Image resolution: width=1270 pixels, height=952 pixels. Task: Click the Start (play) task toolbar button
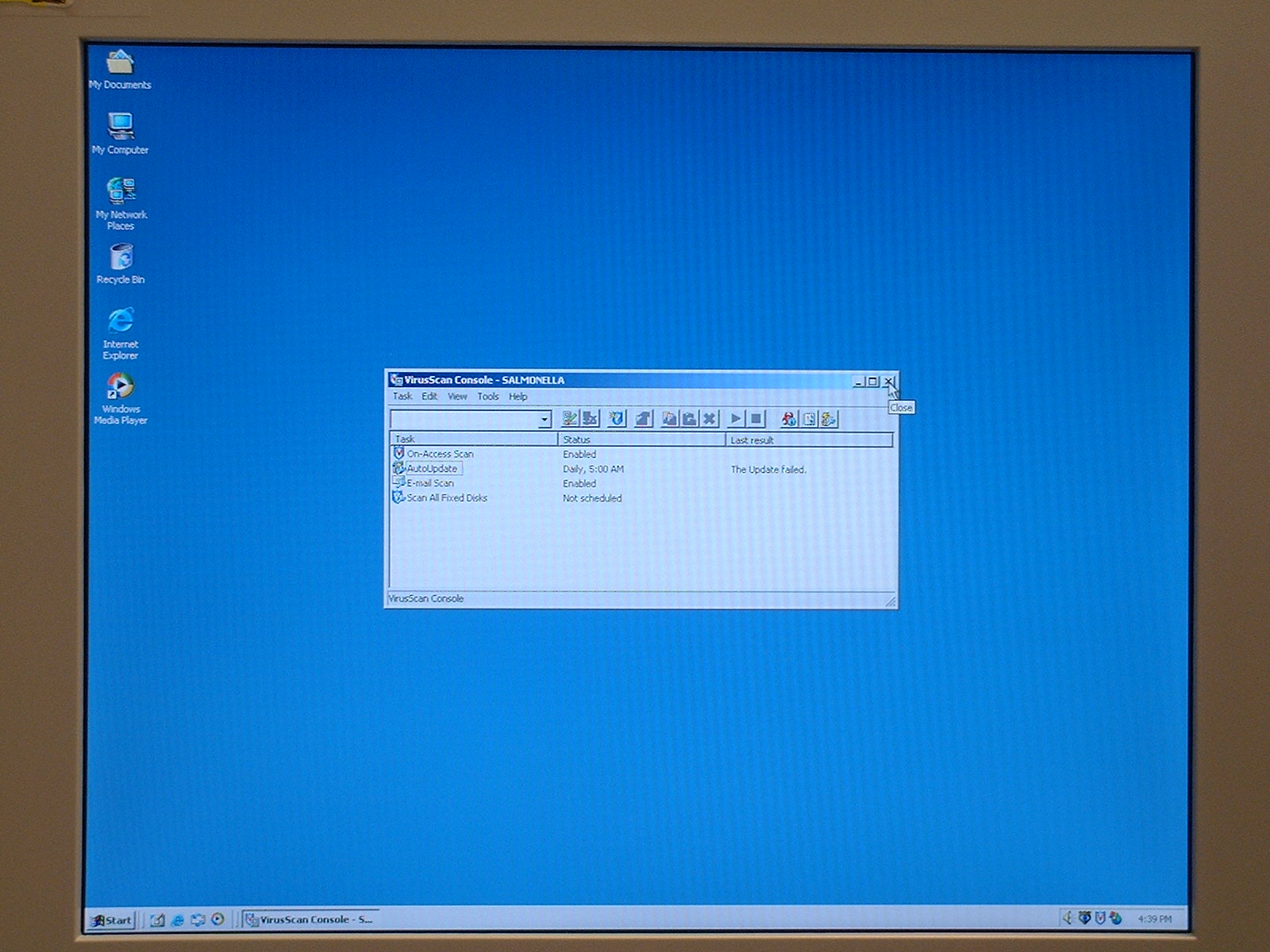pyautogui.click(x=736, y=419)
